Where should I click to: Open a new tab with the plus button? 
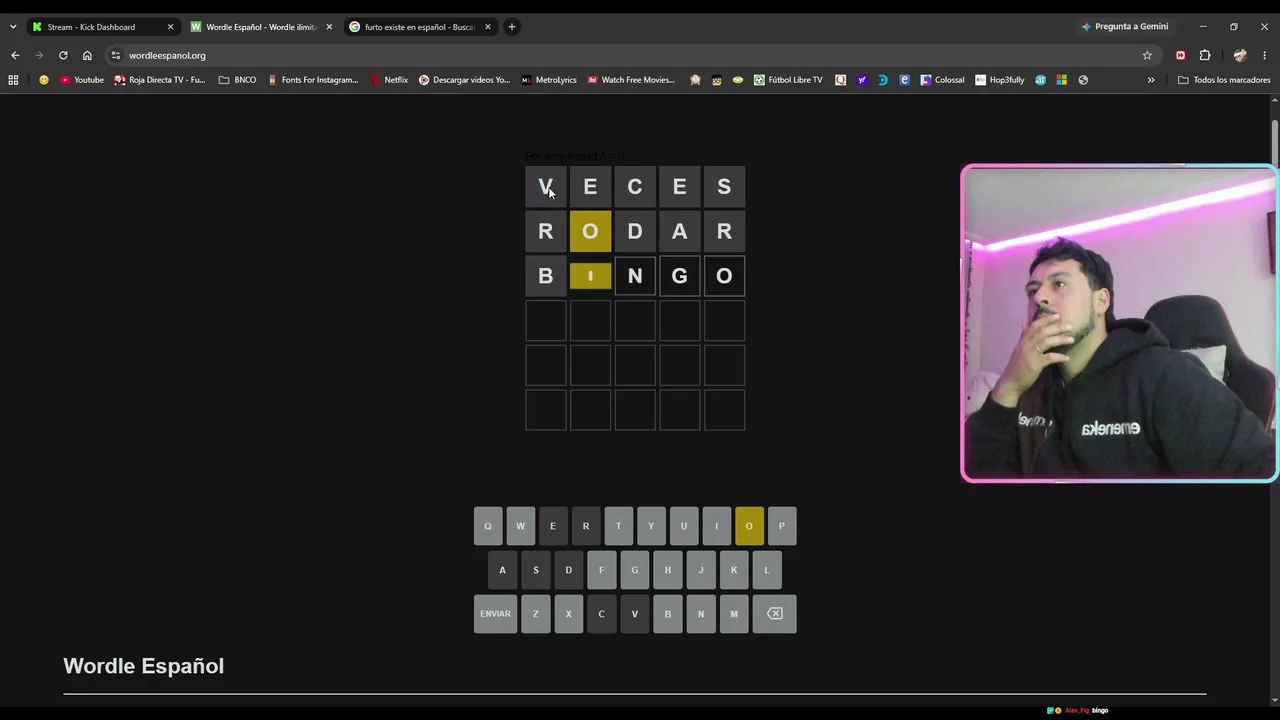[512, 27]
